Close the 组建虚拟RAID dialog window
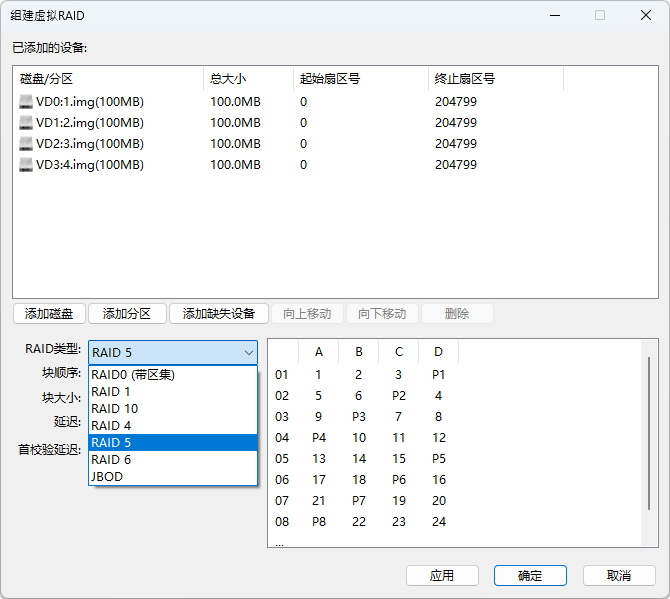Viewport: 670px width, 599px height. [x=646, y=15]
